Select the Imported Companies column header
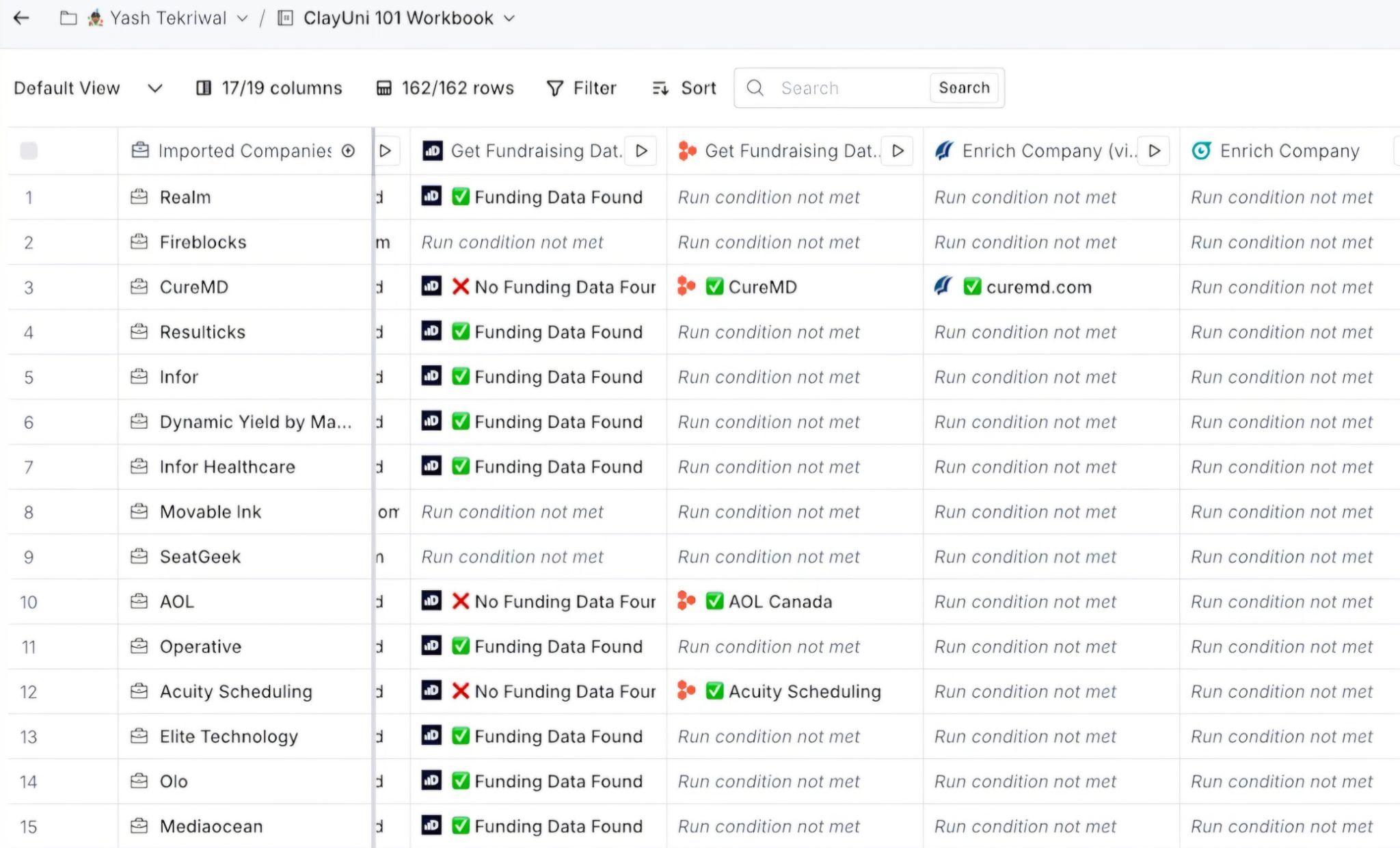This screenshot has height=848, width=1400. click(245, 150)
